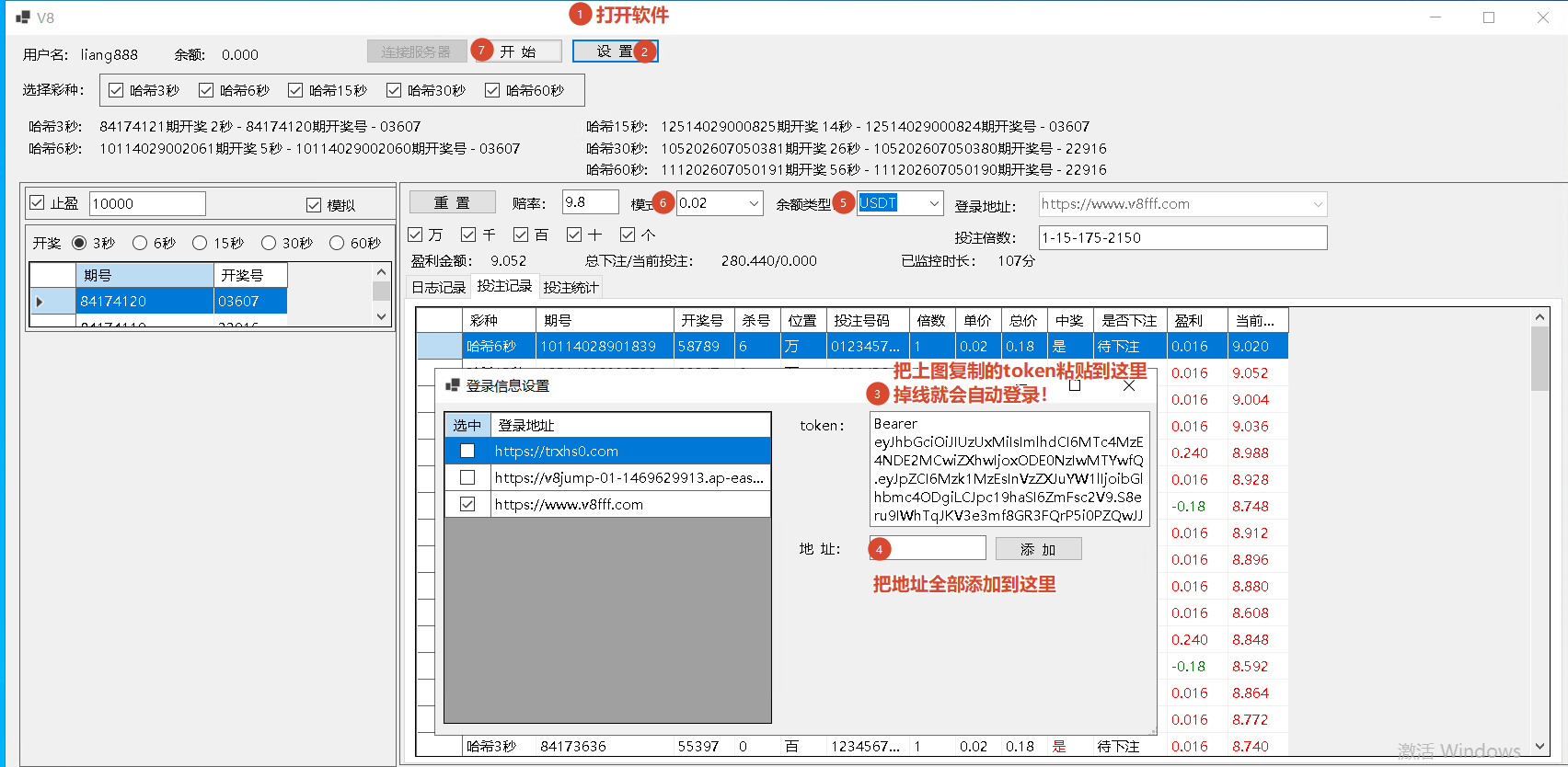Click the 03607 draw number cell
The image size is (1568, 767).
point(250,301)
